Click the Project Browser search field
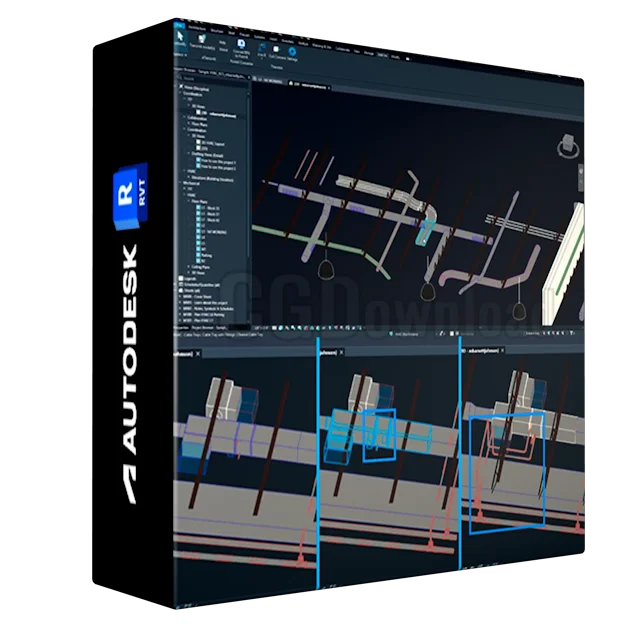This screenshot has height=630, width=630. pos(213,80)
